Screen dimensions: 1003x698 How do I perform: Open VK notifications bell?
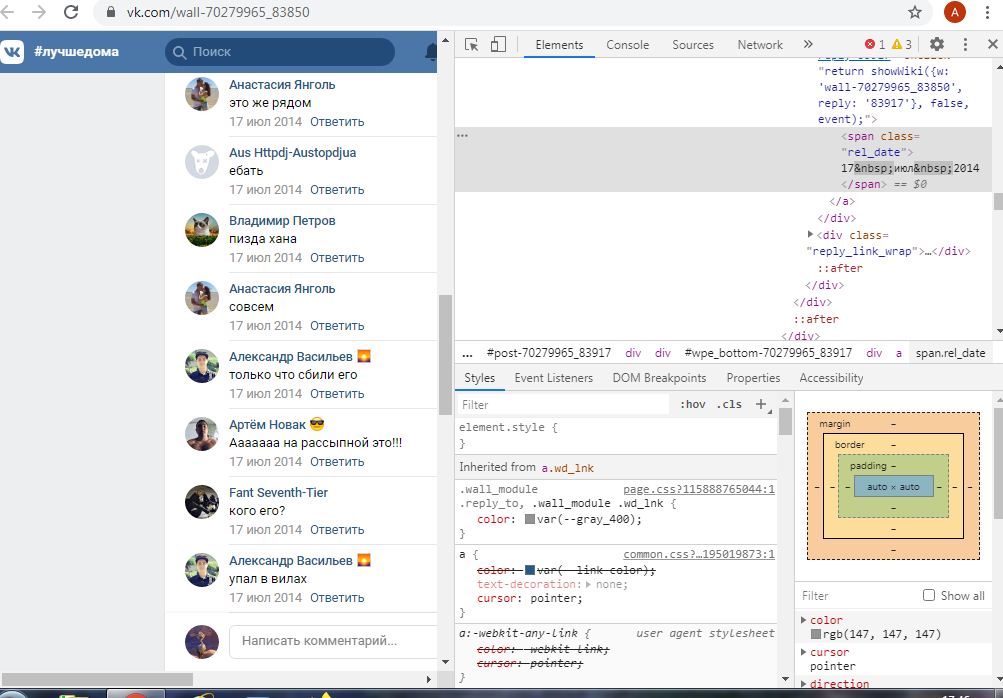[432, 52]
